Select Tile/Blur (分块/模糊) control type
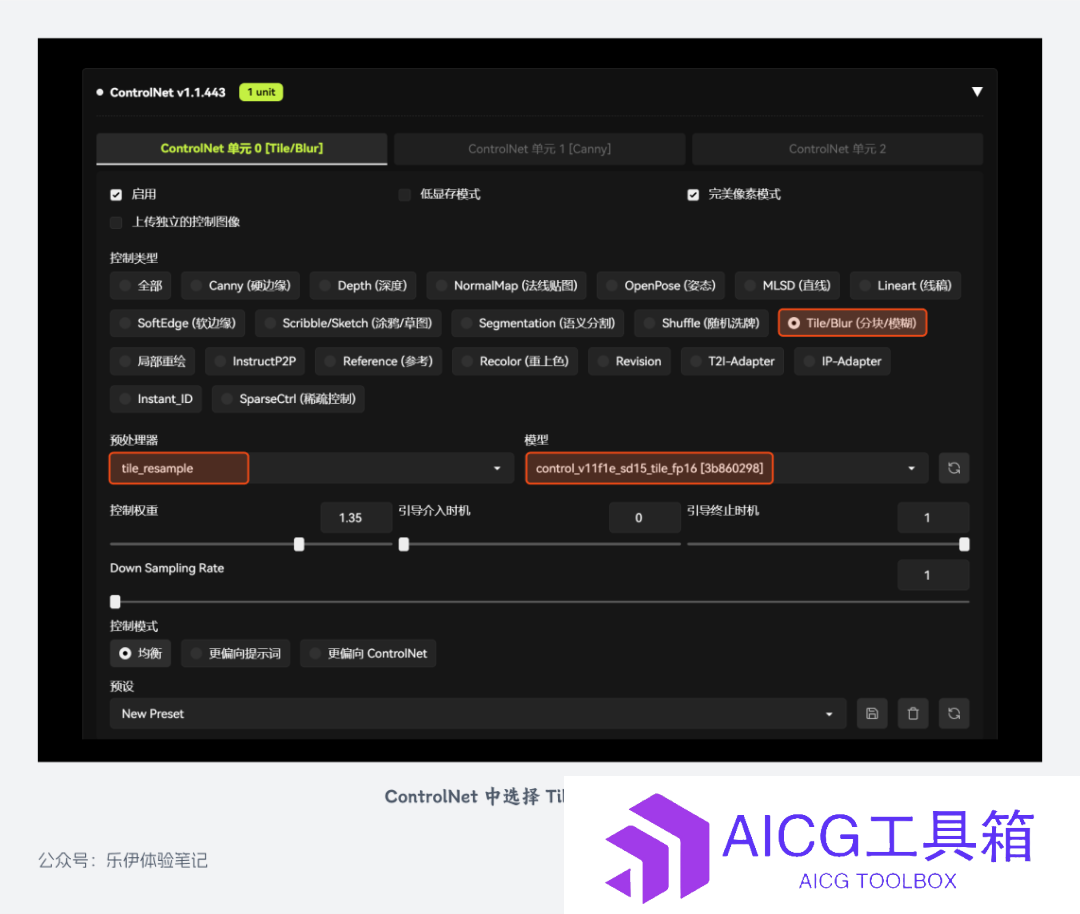 852,323
